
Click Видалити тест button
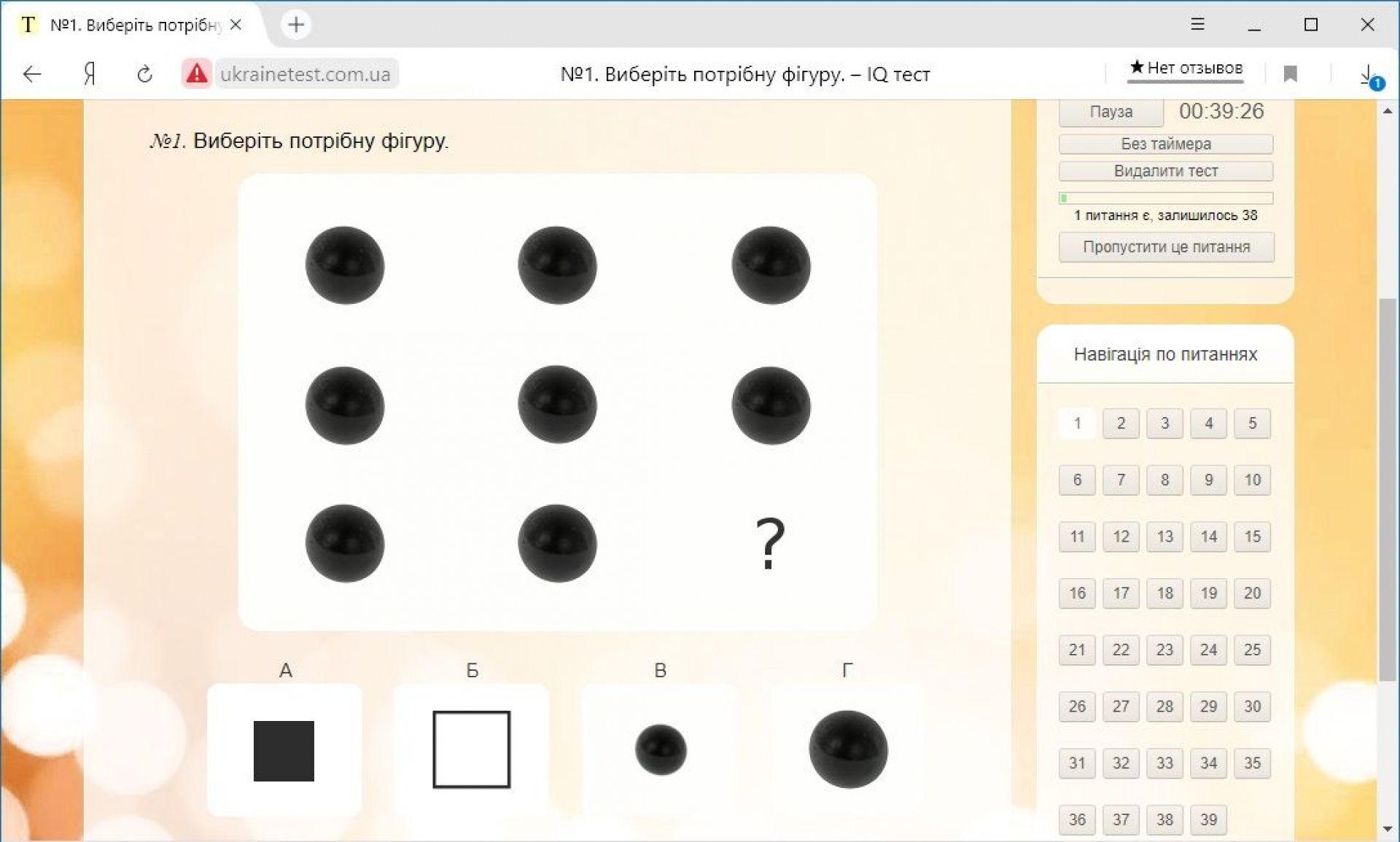[x=1165, y=171]
